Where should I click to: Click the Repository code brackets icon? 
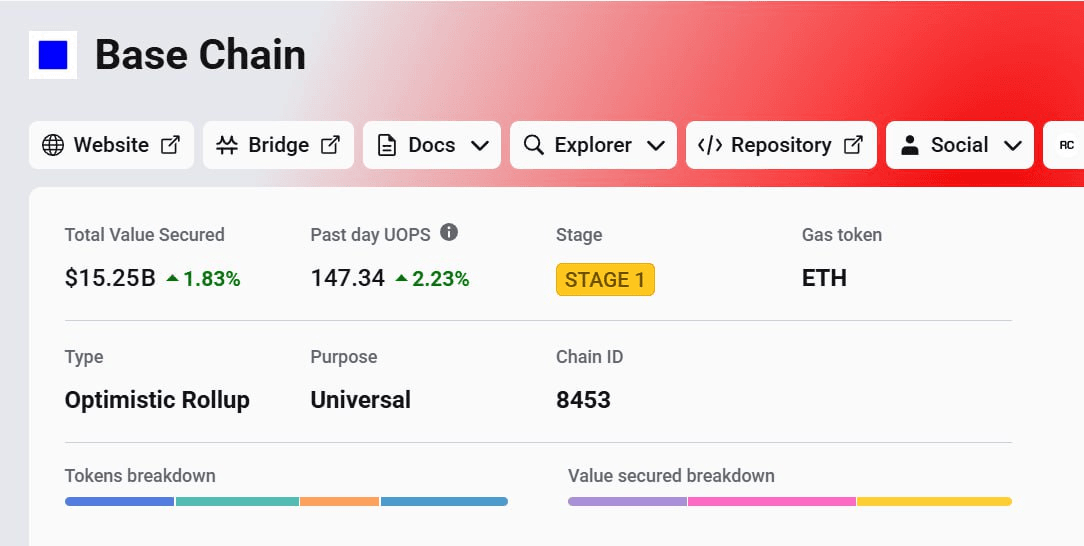tap(709, 145)
